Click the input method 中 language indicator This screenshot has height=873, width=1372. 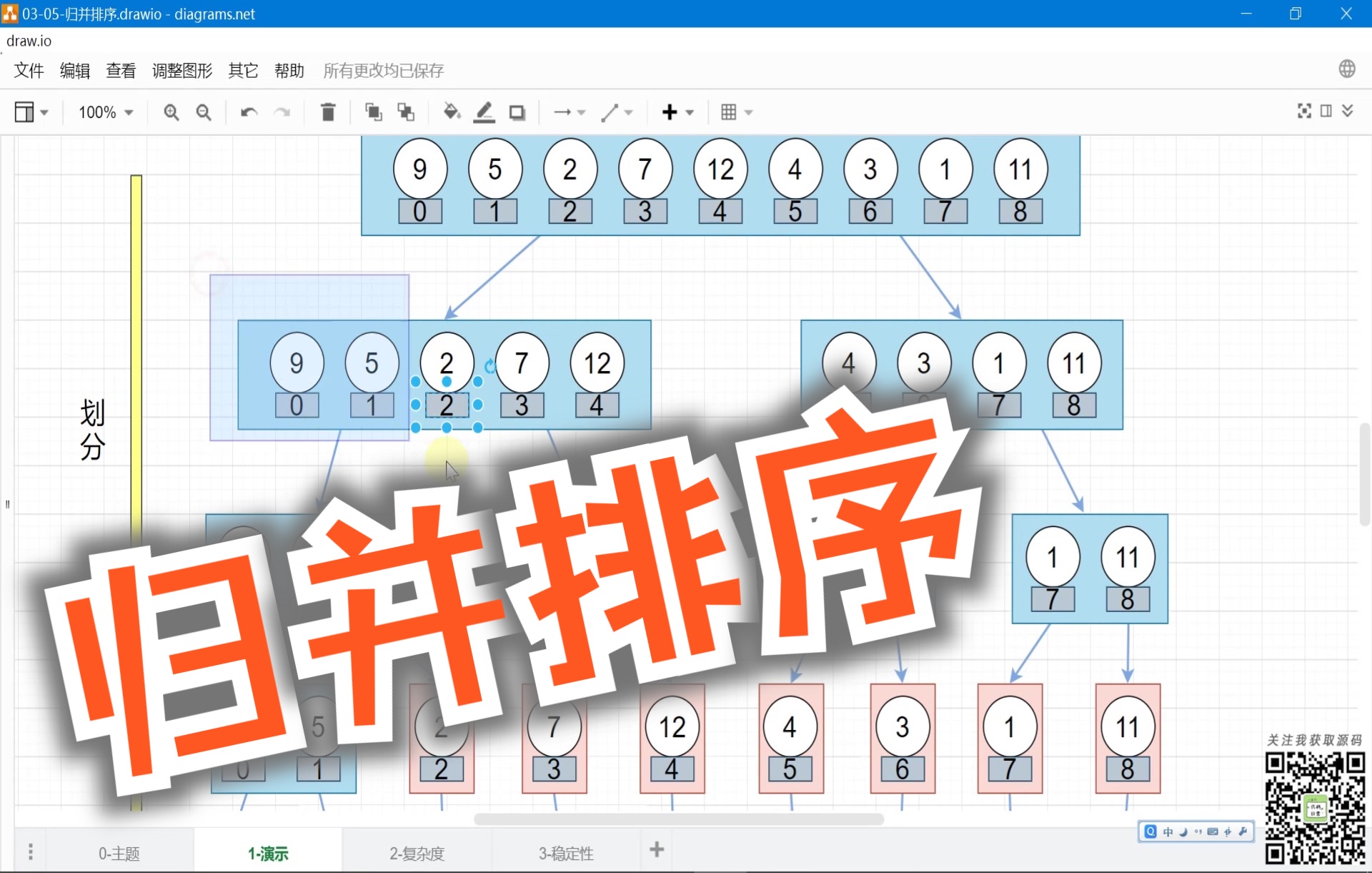[1168, 832]
